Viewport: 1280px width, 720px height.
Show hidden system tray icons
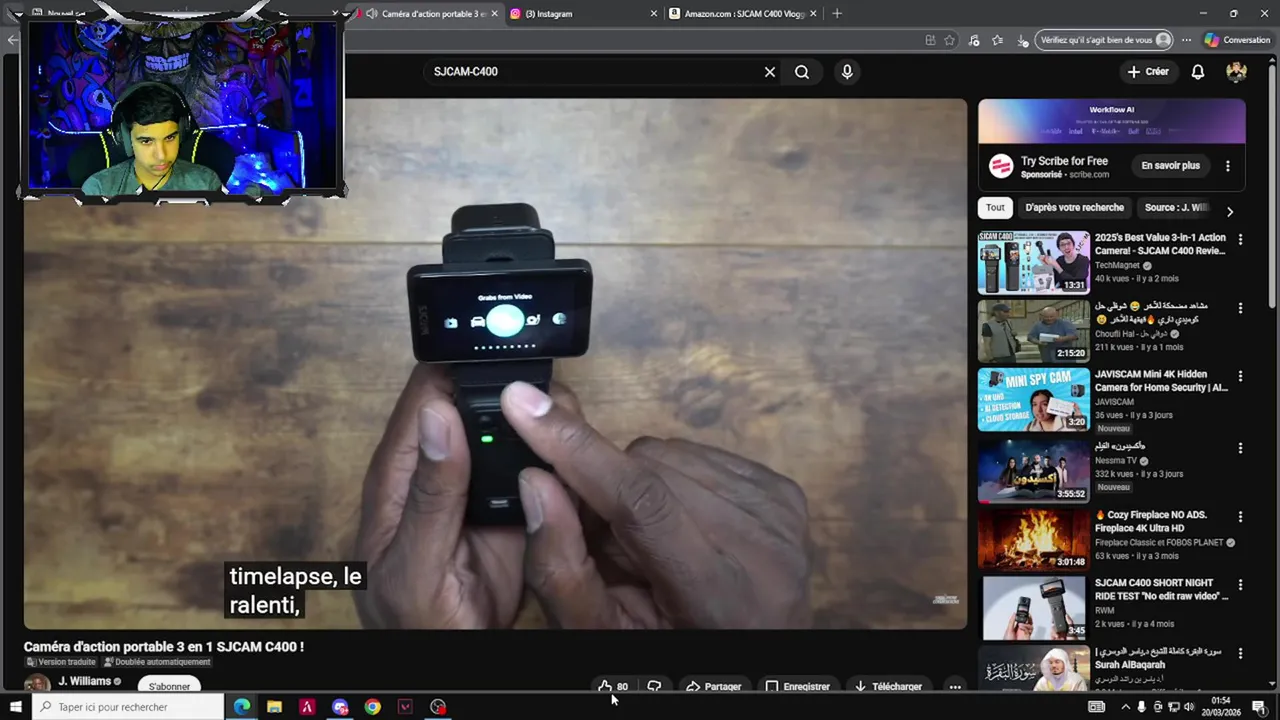coord(1125,707)
